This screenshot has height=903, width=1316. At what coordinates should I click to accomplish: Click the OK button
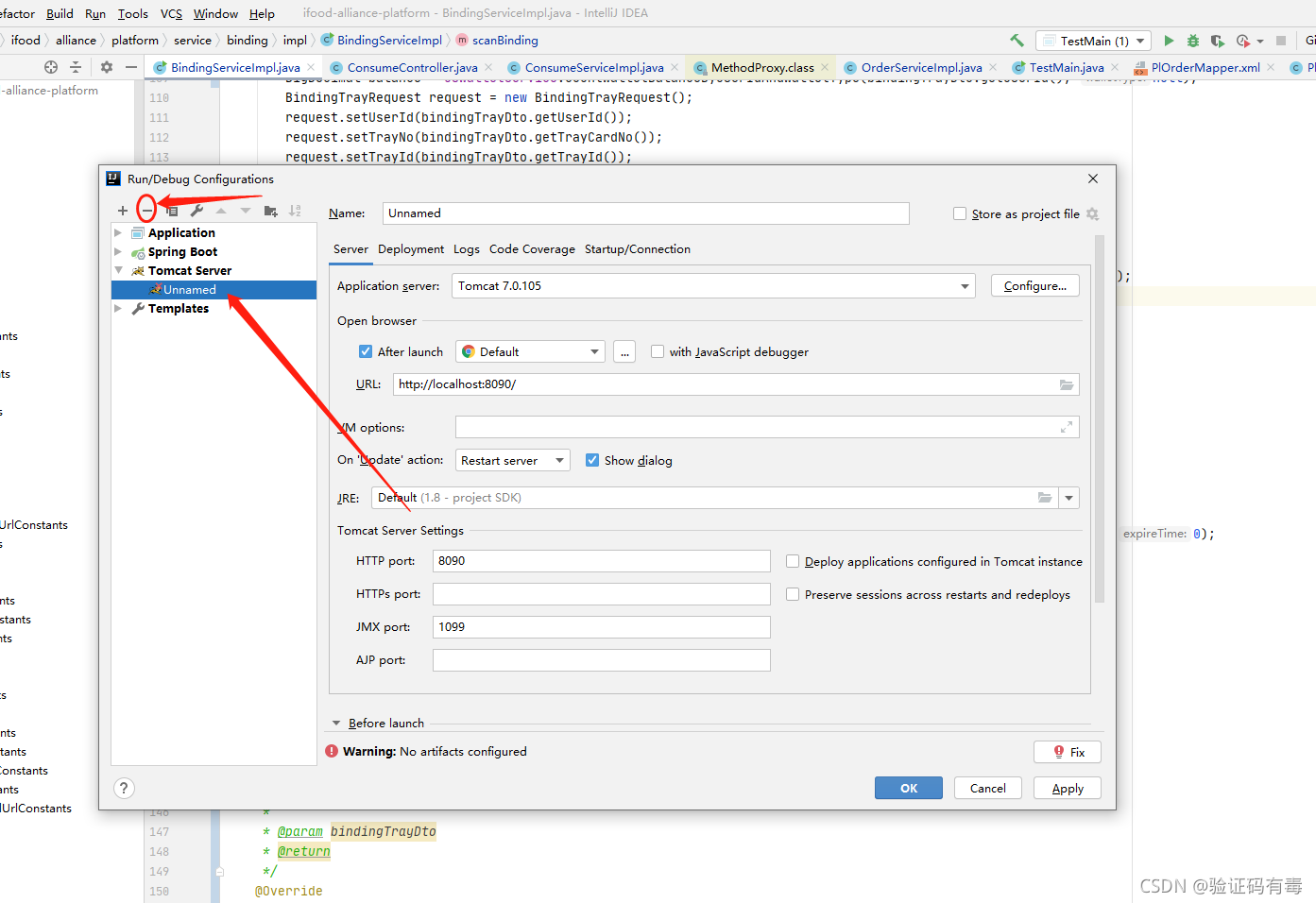[x=909, y=788]
